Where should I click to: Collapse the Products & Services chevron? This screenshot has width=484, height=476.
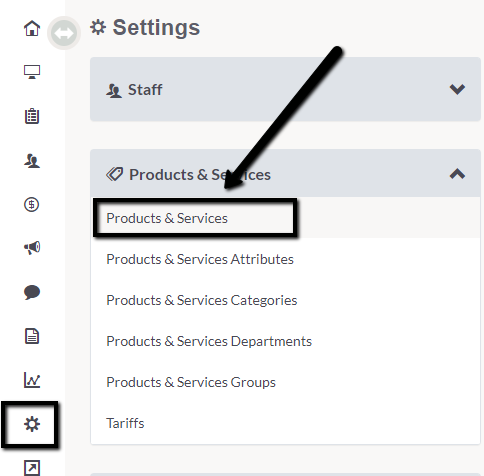click(457, 174)
